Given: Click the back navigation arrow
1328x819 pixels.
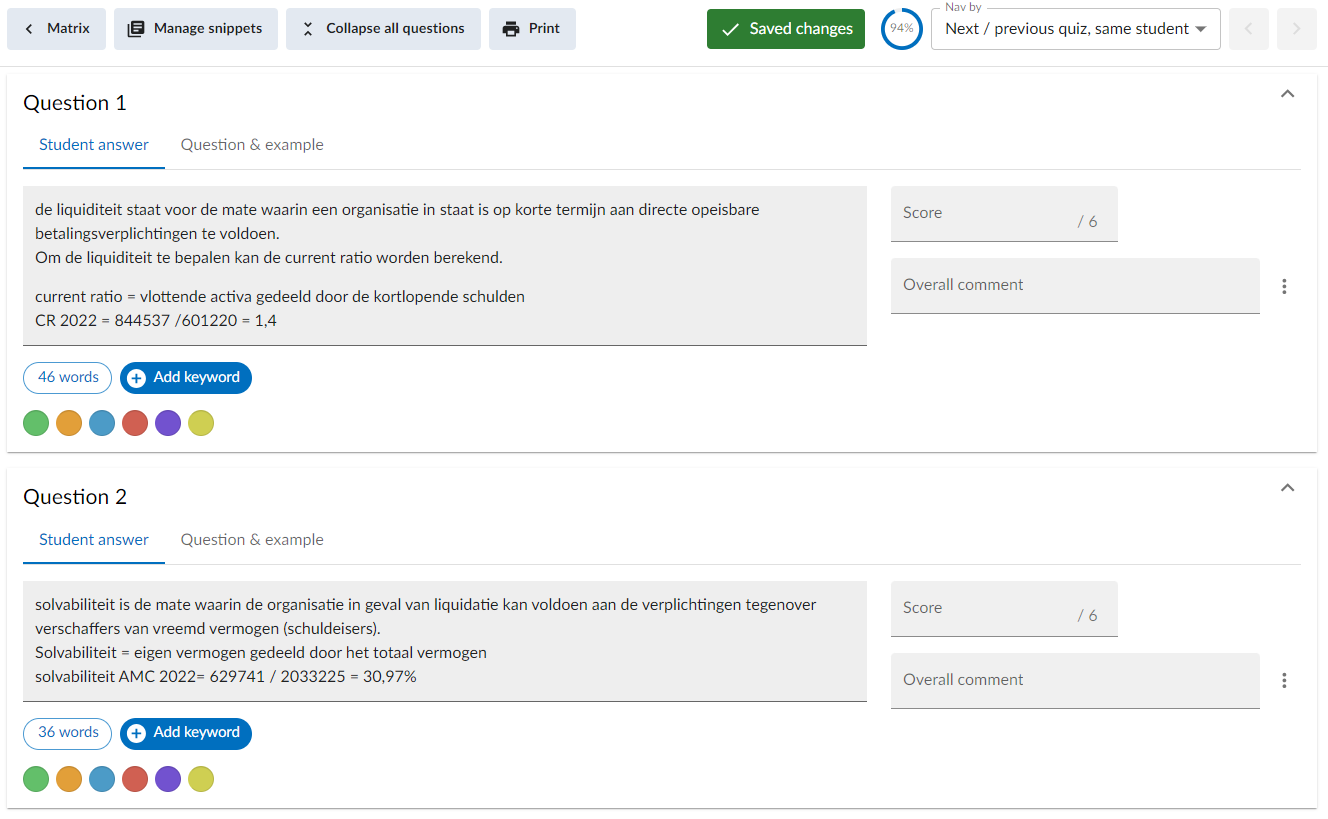Looking at the screenshot, I should pyautogui.click(x=1248, y=29).
